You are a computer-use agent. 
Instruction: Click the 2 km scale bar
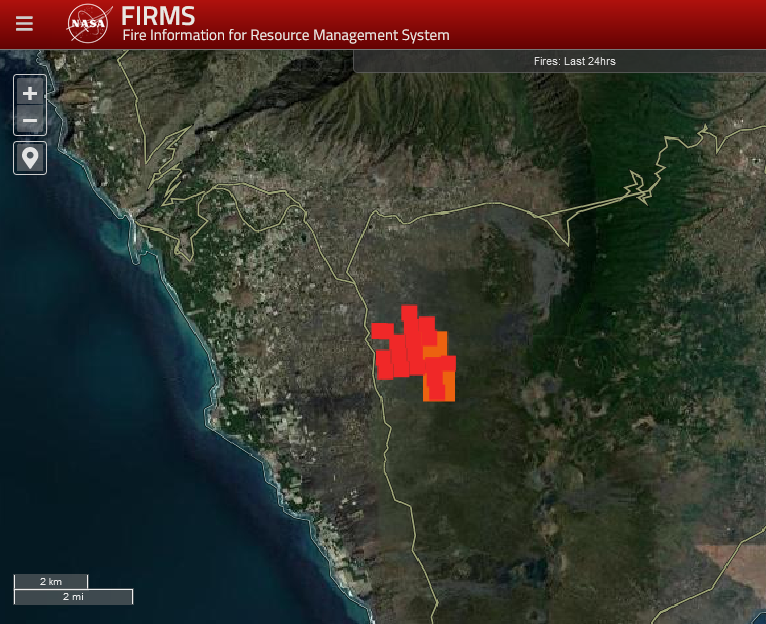point(51,581)
